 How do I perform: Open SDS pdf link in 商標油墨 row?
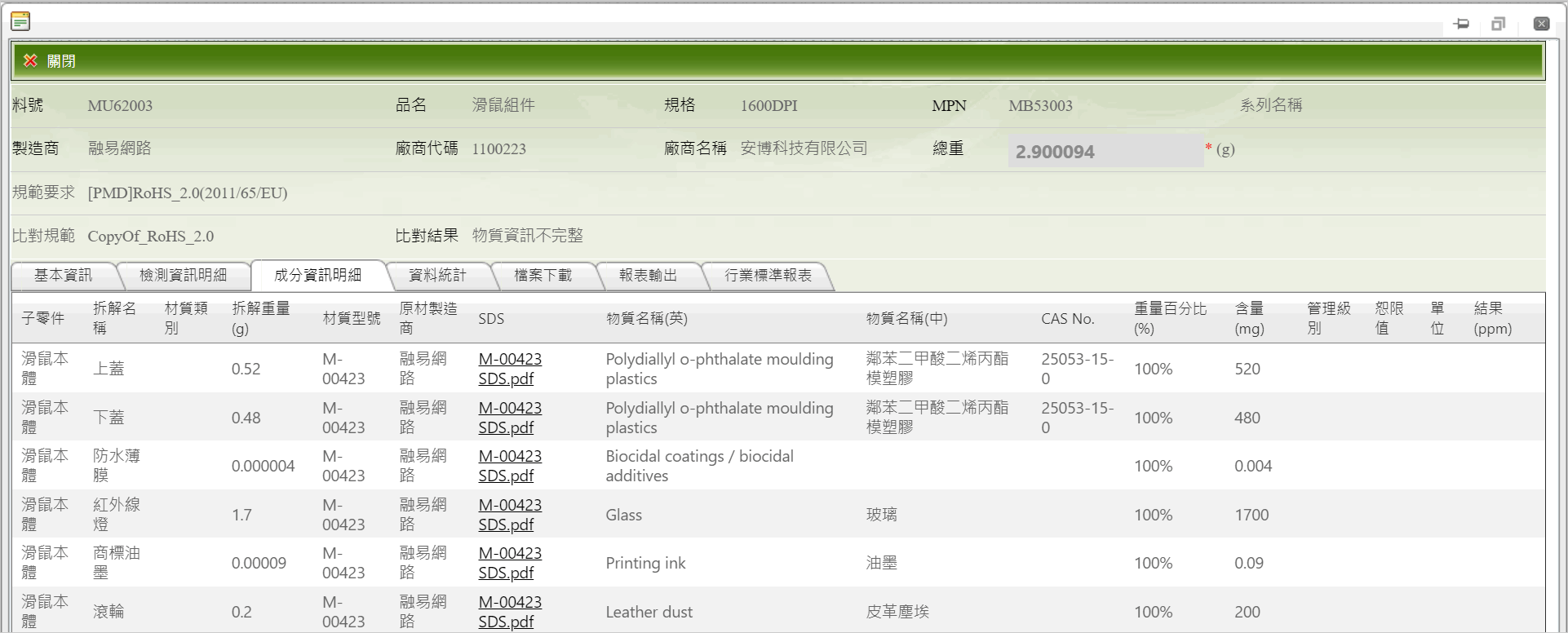point(510,563)
